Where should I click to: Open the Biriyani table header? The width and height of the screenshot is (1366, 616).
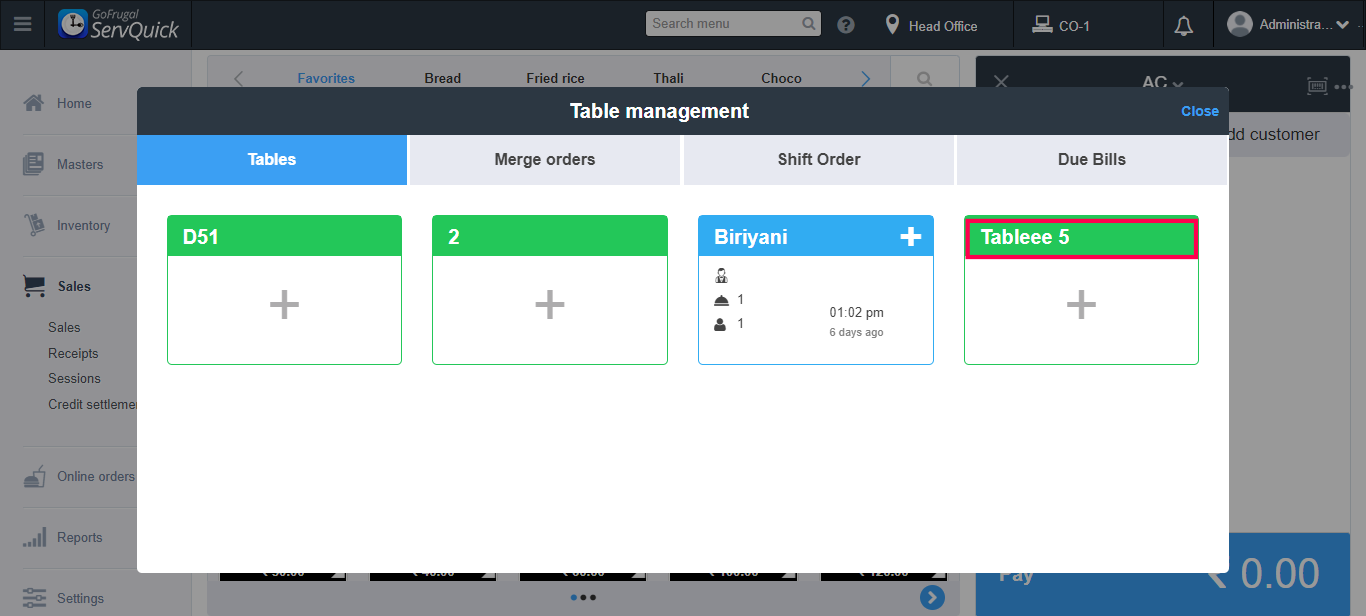pyautogui.click(x=816, y=237)
